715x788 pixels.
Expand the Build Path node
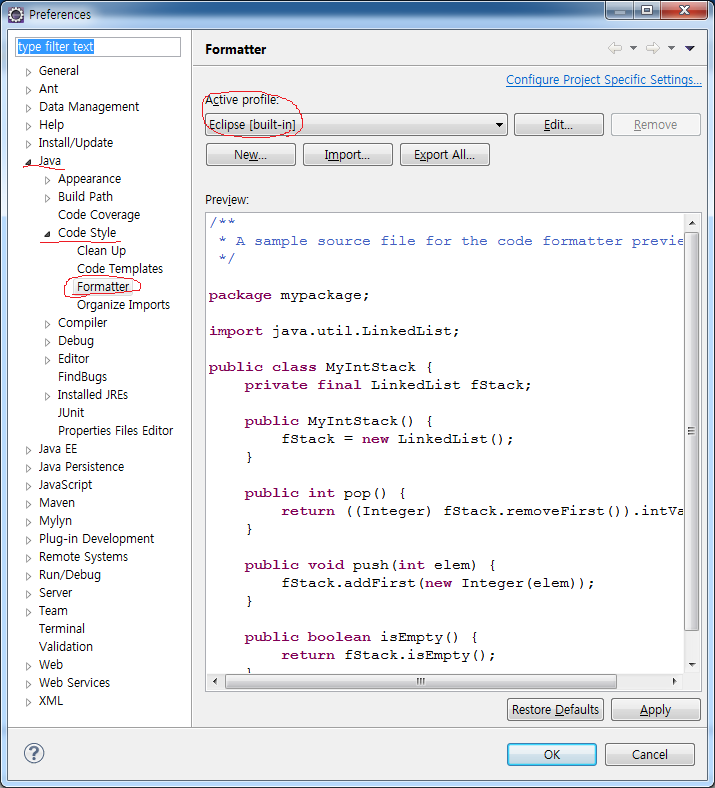tap(47, 198)
